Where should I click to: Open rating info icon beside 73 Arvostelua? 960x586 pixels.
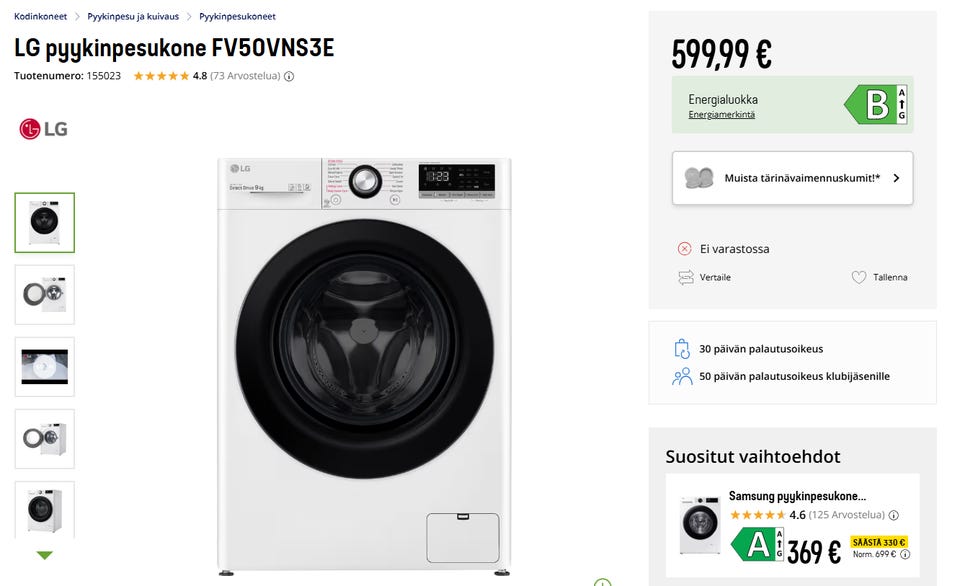pos(289,76)
